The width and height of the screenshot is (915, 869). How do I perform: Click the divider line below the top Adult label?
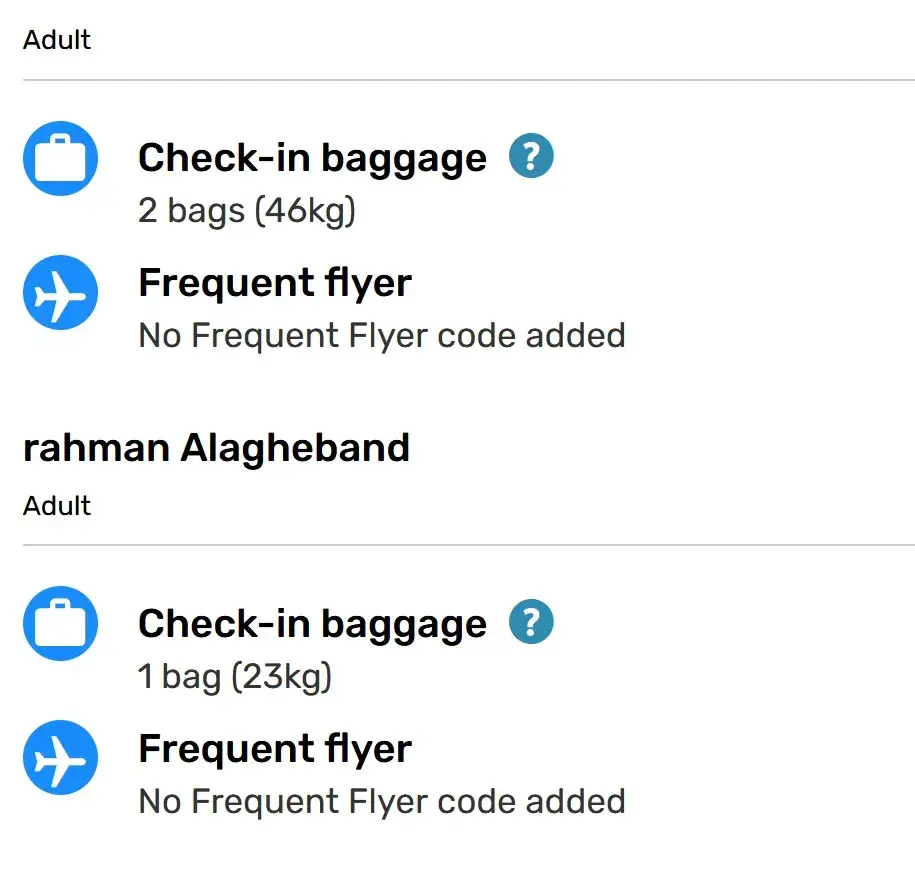(x=468, y=79)
